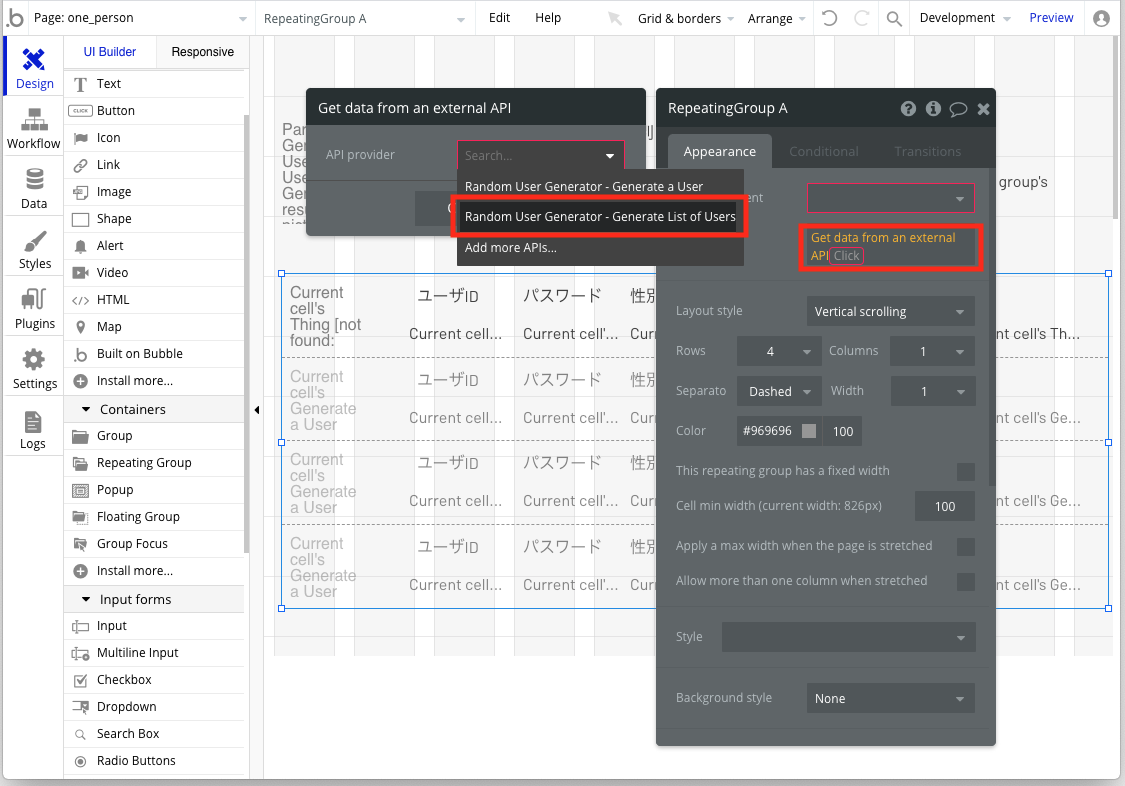Viewport: 1125px width, 786px height.
Task: Select the Text element tool
Action: coord(154,84)
